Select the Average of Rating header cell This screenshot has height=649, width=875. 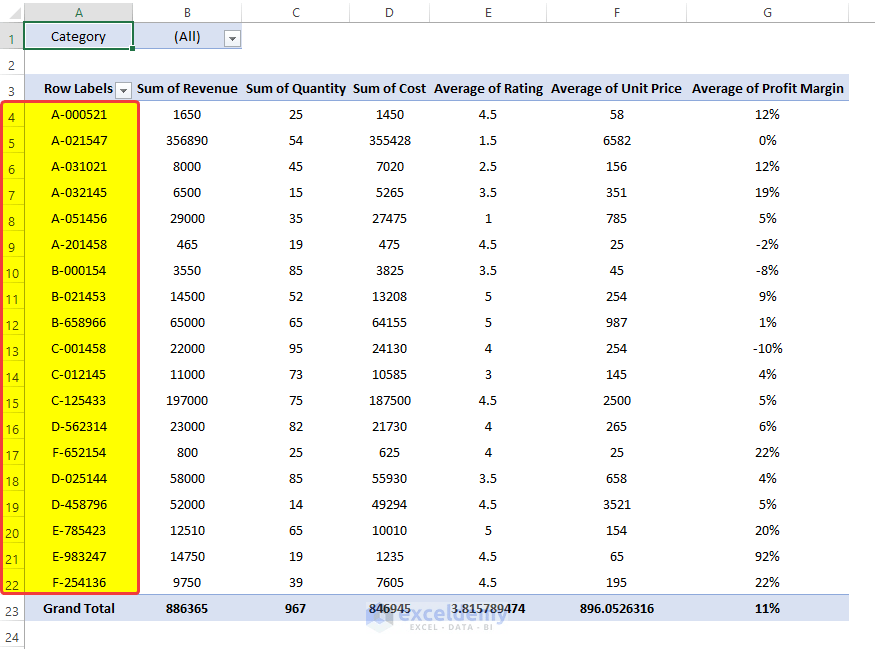point(488,89)
